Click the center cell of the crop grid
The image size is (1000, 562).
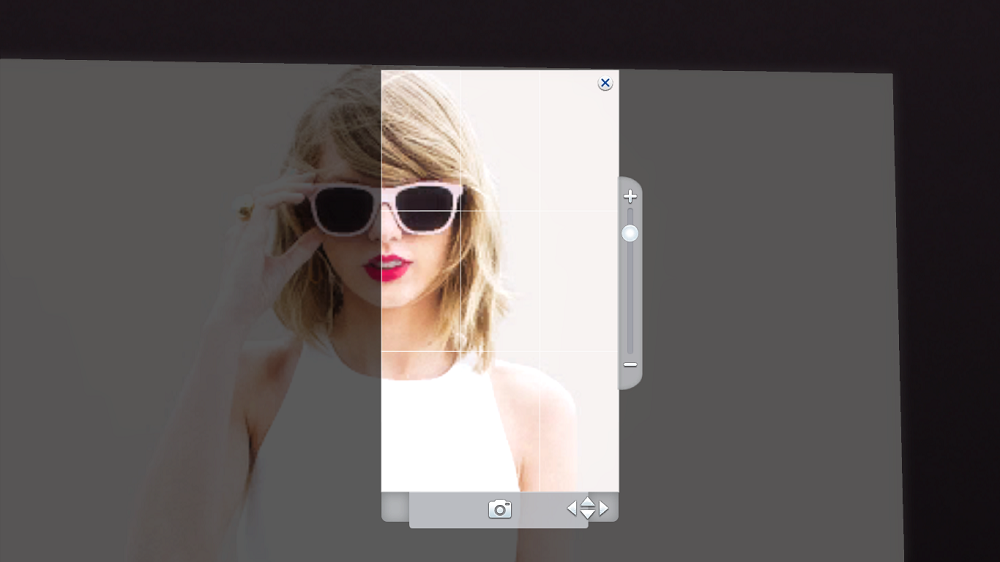pos(500,280)
